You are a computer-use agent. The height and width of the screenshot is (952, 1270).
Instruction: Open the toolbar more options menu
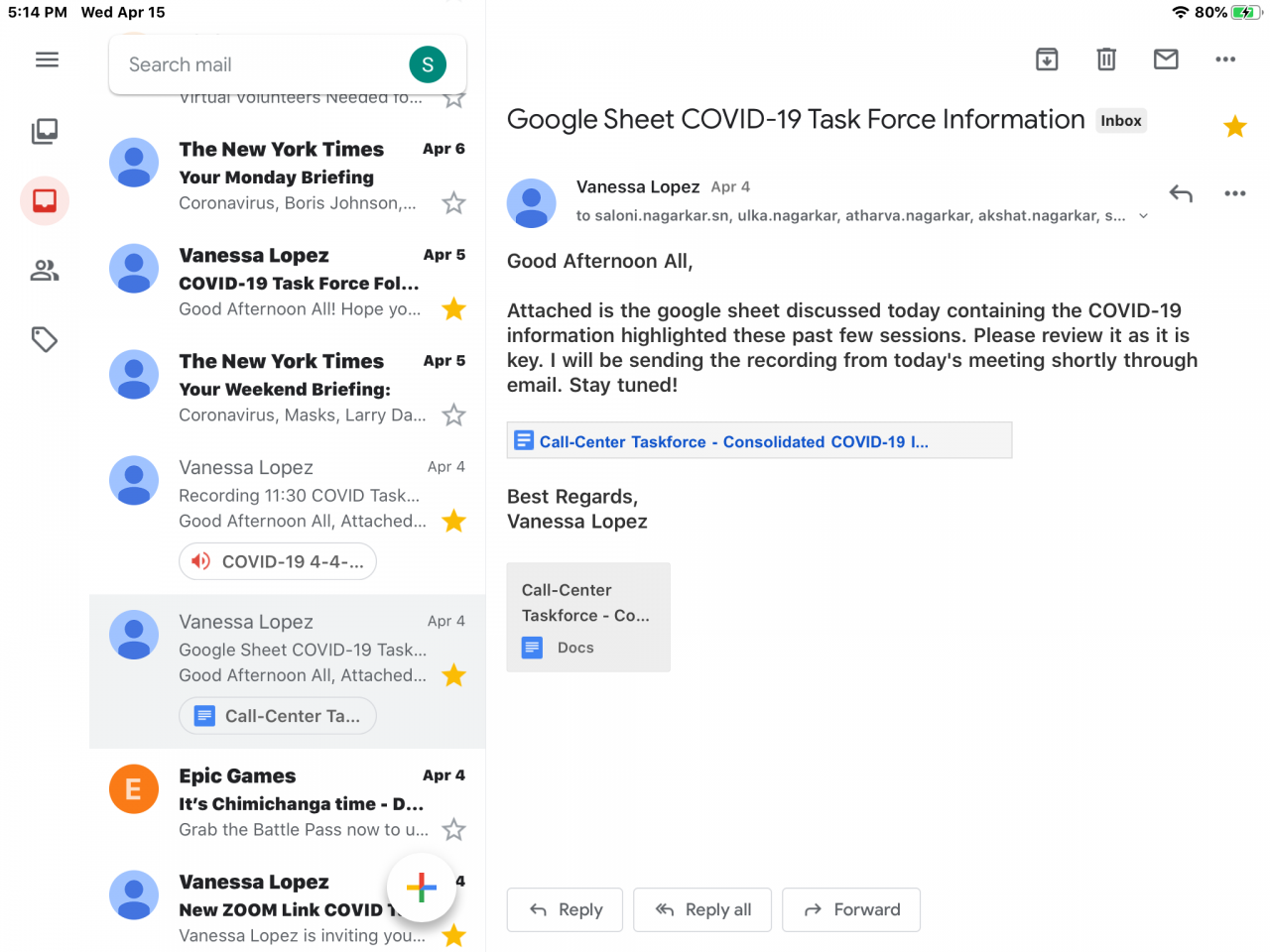(x=1225, y=59)
